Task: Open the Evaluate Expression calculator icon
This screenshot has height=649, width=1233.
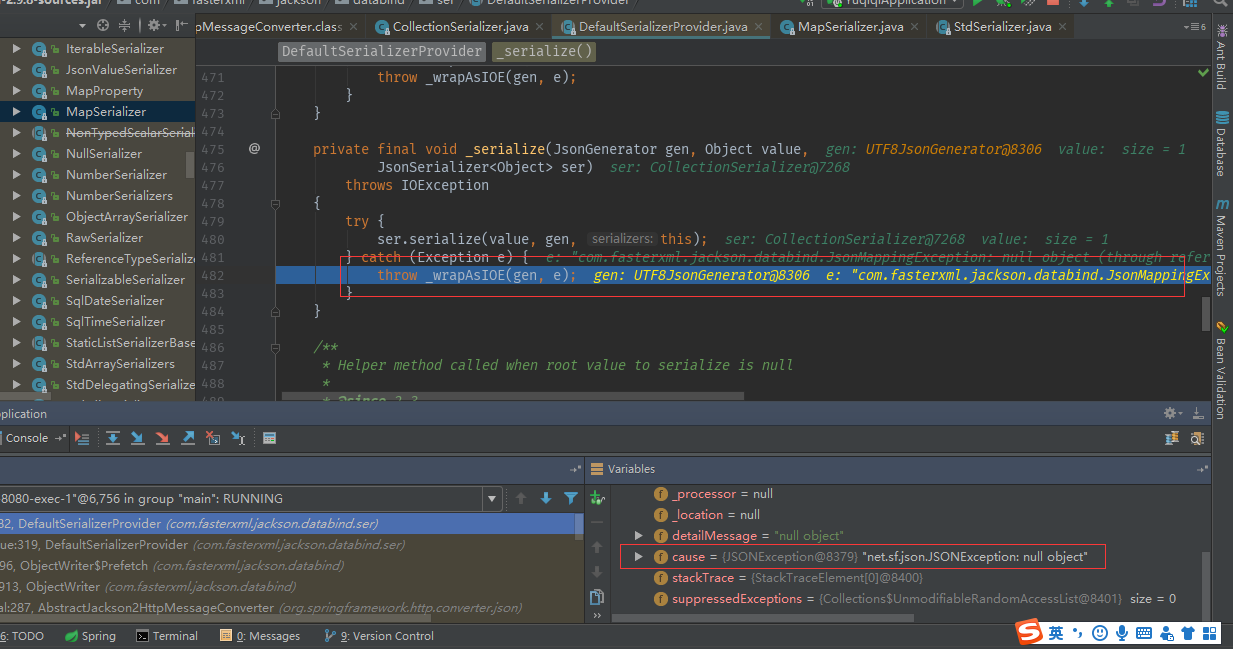Action: point(269,438)
